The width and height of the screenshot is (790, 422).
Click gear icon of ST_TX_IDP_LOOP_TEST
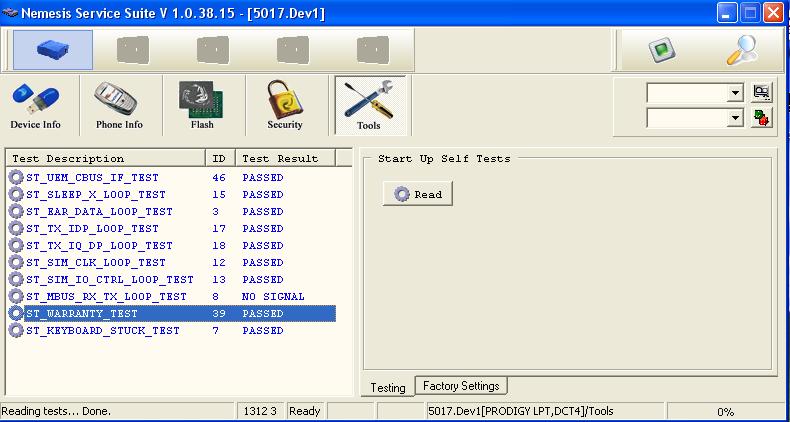click(16, 229)
